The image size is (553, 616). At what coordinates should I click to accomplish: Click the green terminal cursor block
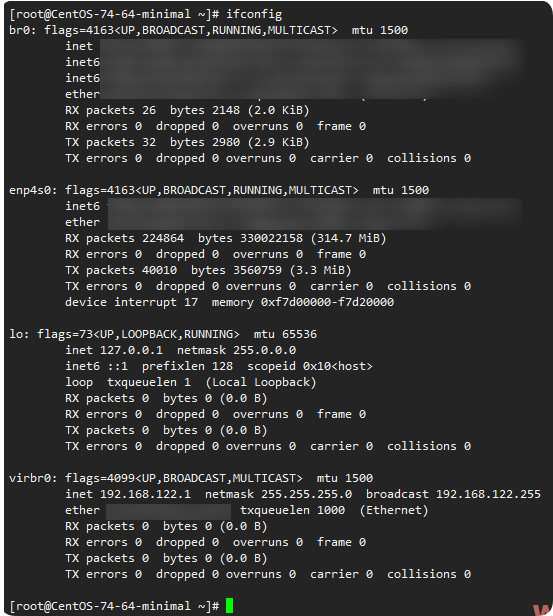coord(229,605)
